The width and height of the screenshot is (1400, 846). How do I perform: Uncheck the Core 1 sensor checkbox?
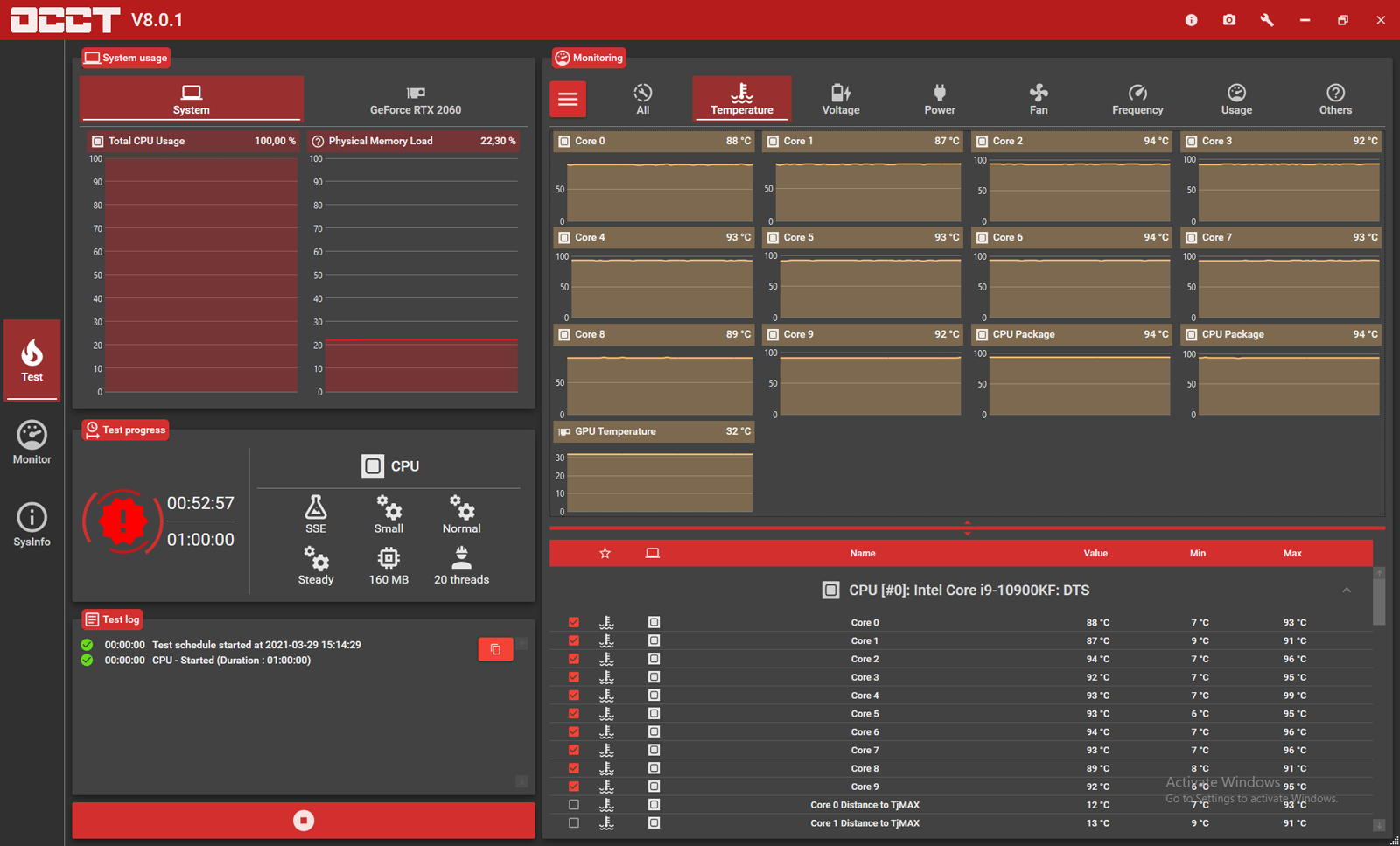click(574, 641)
